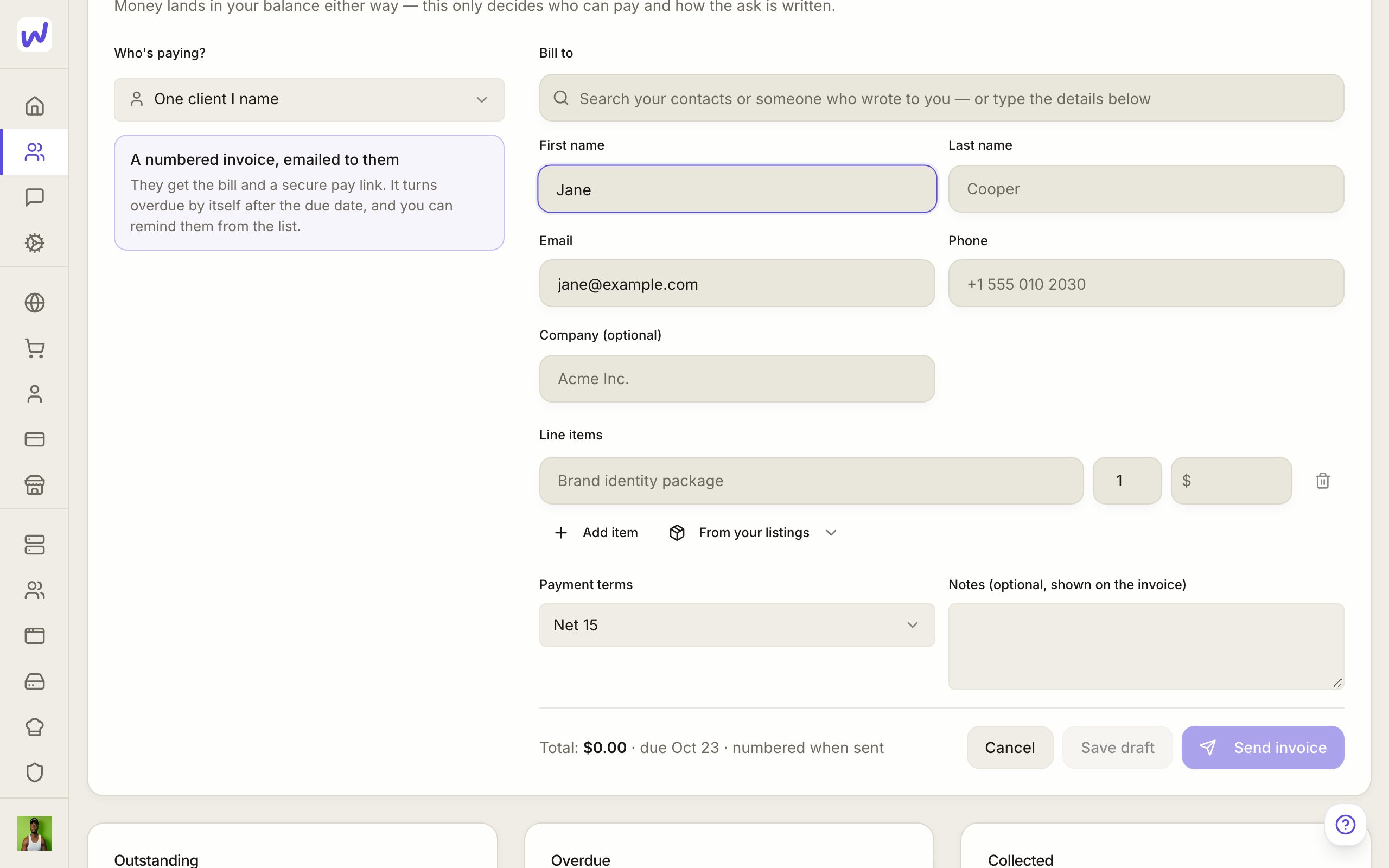Click the line item quantity field
Screen dimensions: 1389x868
click(1127, 481)
